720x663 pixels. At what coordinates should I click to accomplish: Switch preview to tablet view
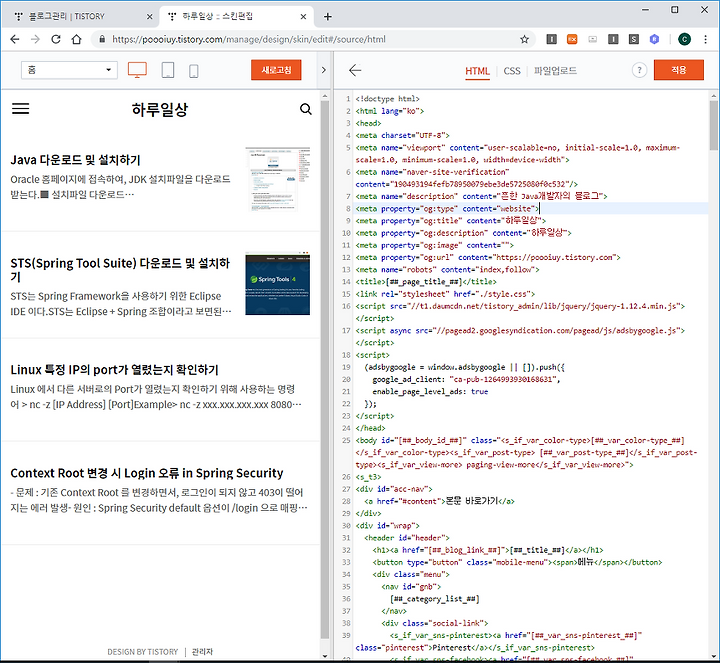click(168, 70)
